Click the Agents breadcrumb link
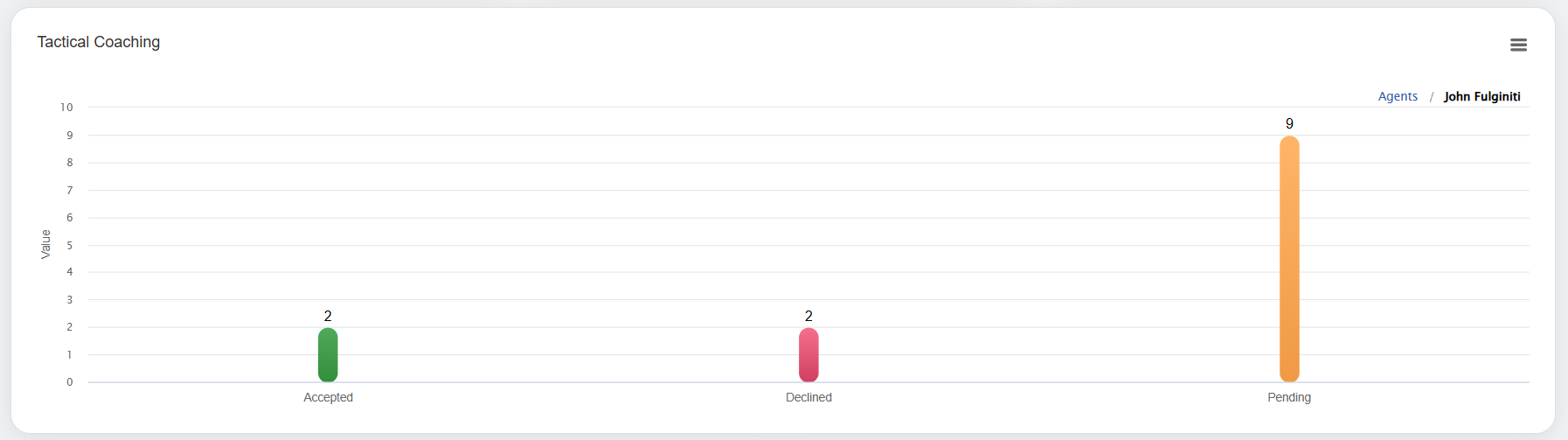Viewport: 1568px width, 440px height. [1398, 96]
